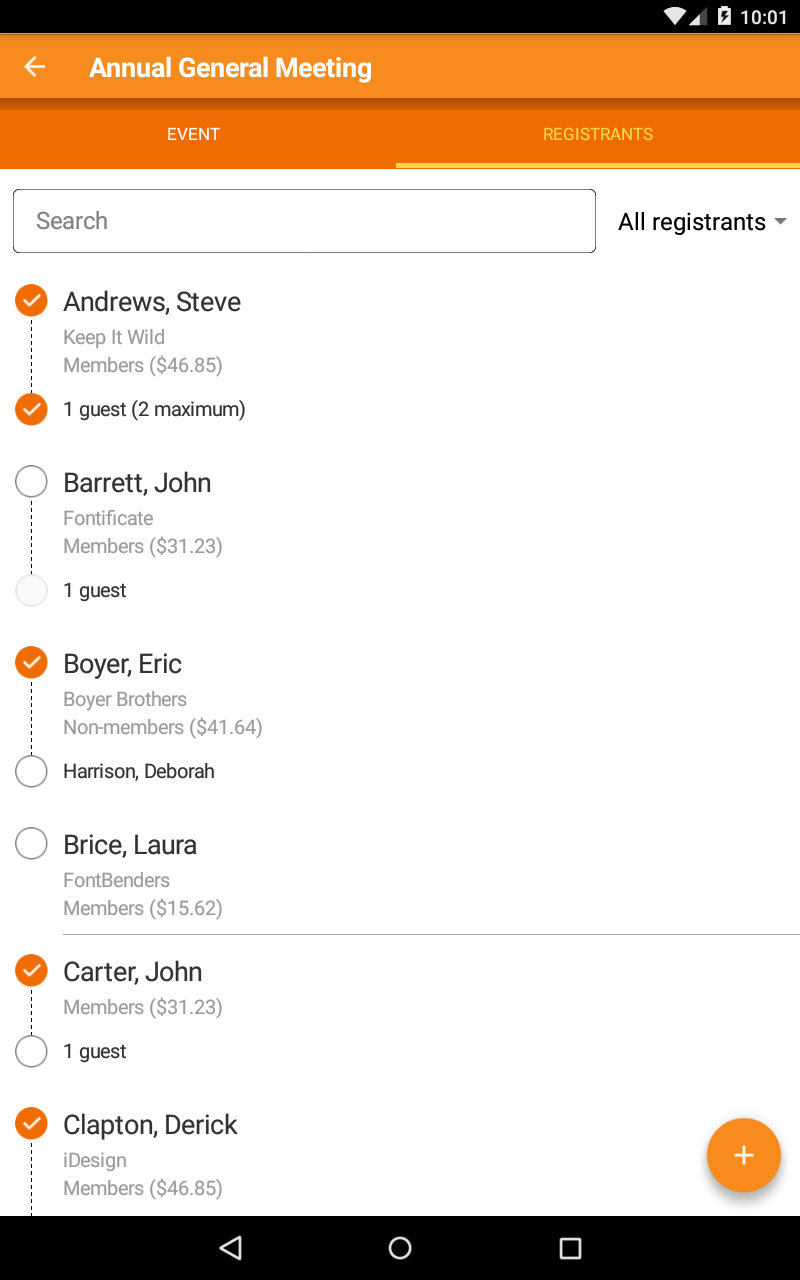The image size is (800, 1280).
Task: Tap dropdown arrow next to All registrants
Action: tap(781, 222)
